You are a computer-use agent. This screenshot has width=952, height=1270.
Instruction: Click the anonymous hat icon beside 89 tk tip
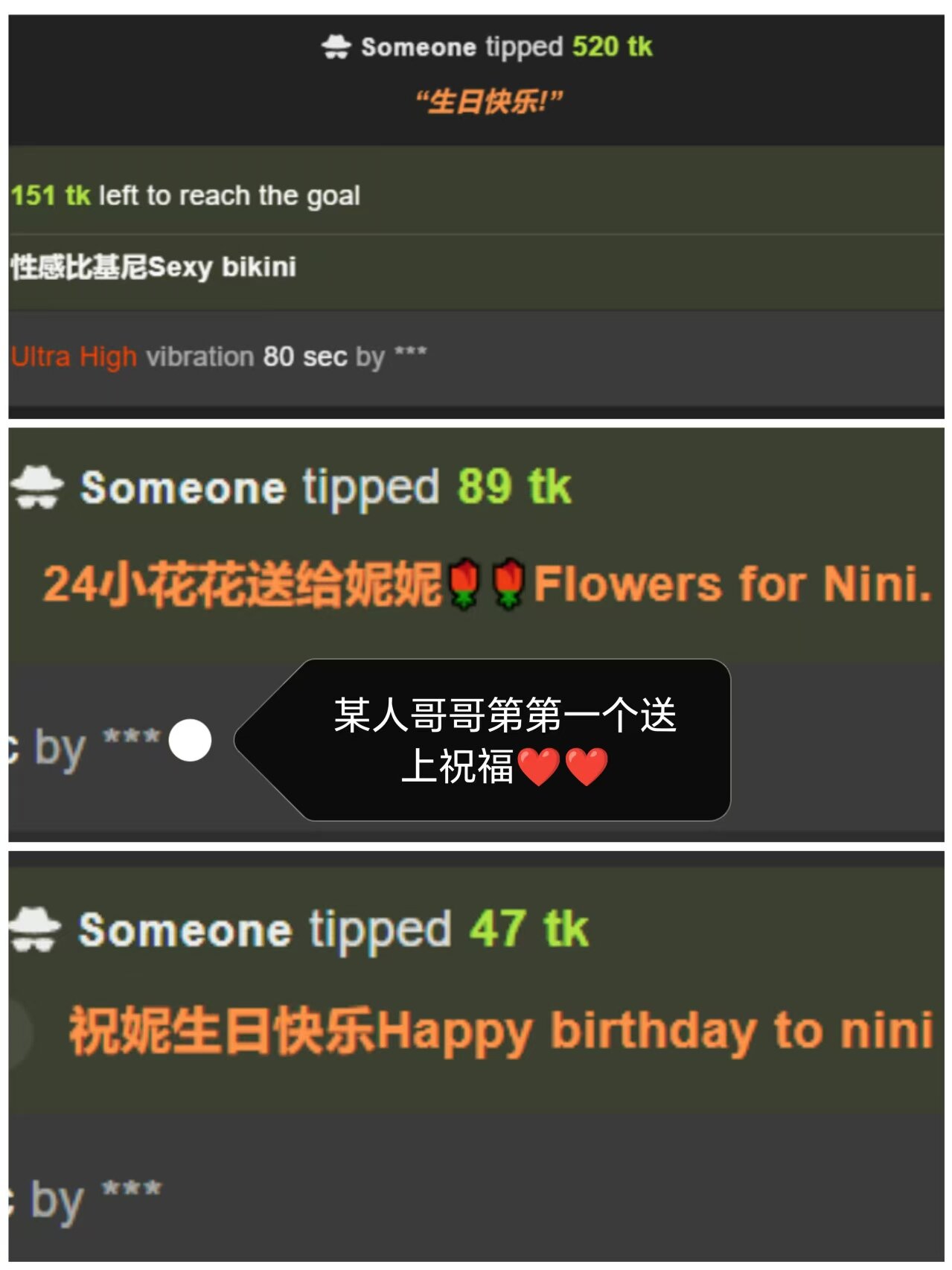[37, 487]
